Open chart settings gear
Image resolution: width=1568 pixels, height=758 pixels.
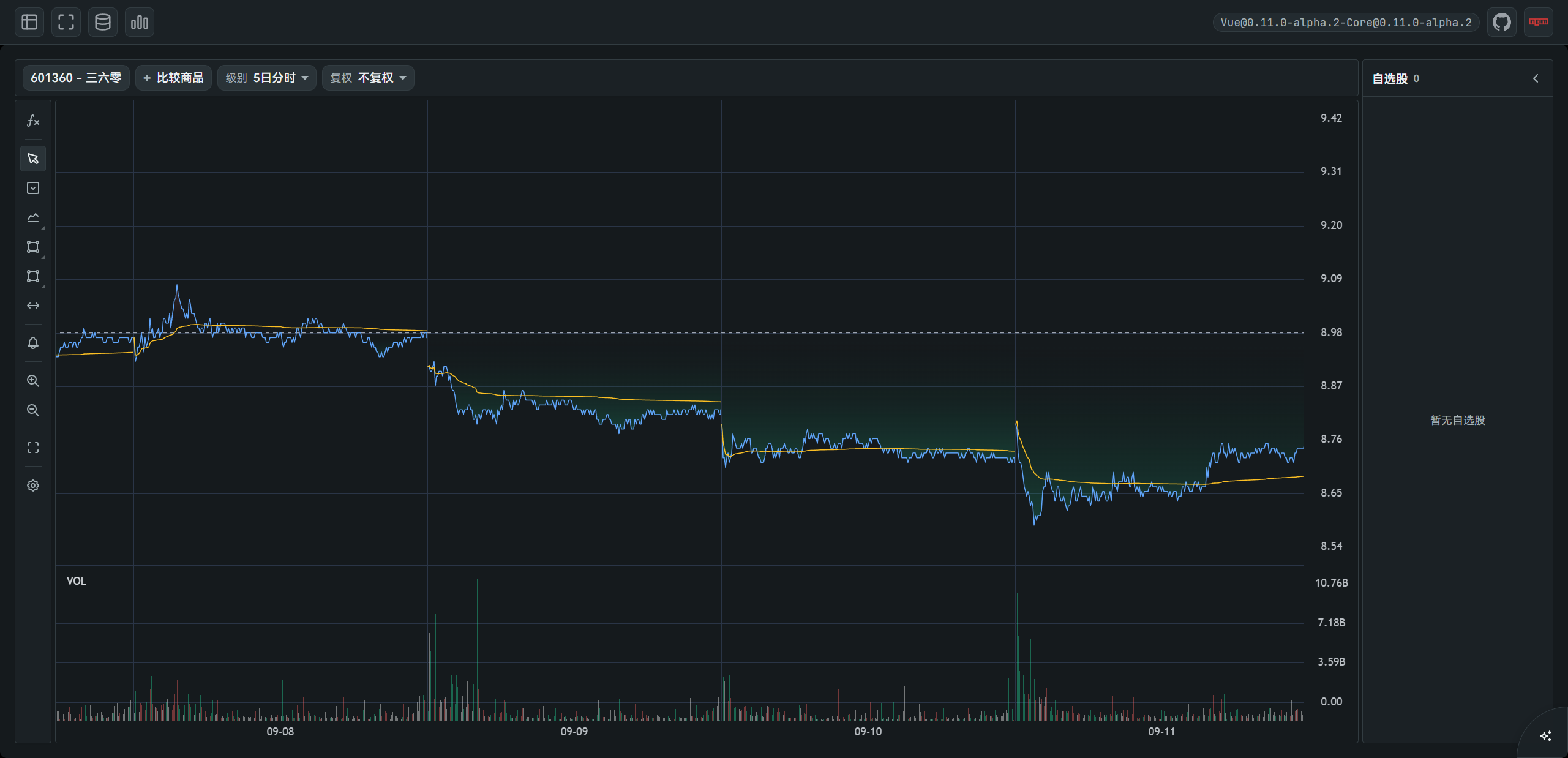click(33, 486)
